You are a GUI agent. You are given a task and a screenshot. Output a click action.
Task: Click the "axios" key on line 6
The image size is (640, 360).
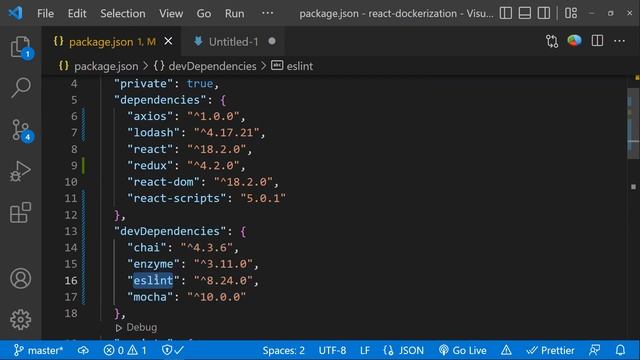coord(150,116)
